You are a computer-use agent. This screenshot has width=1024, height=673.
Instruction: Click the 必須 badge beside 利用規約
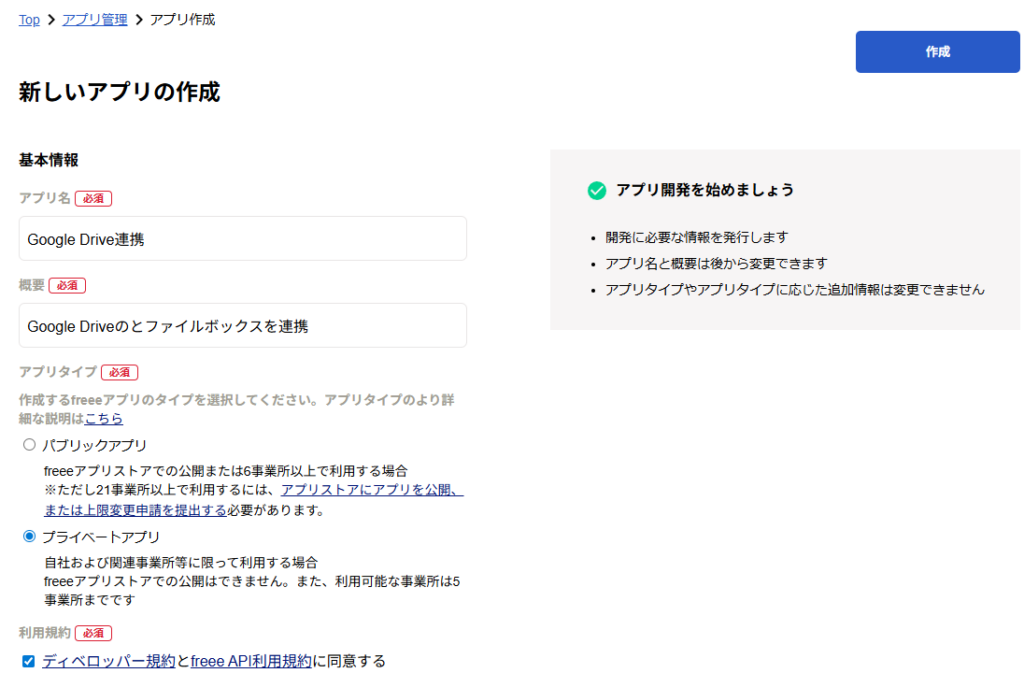click(93, 633)
